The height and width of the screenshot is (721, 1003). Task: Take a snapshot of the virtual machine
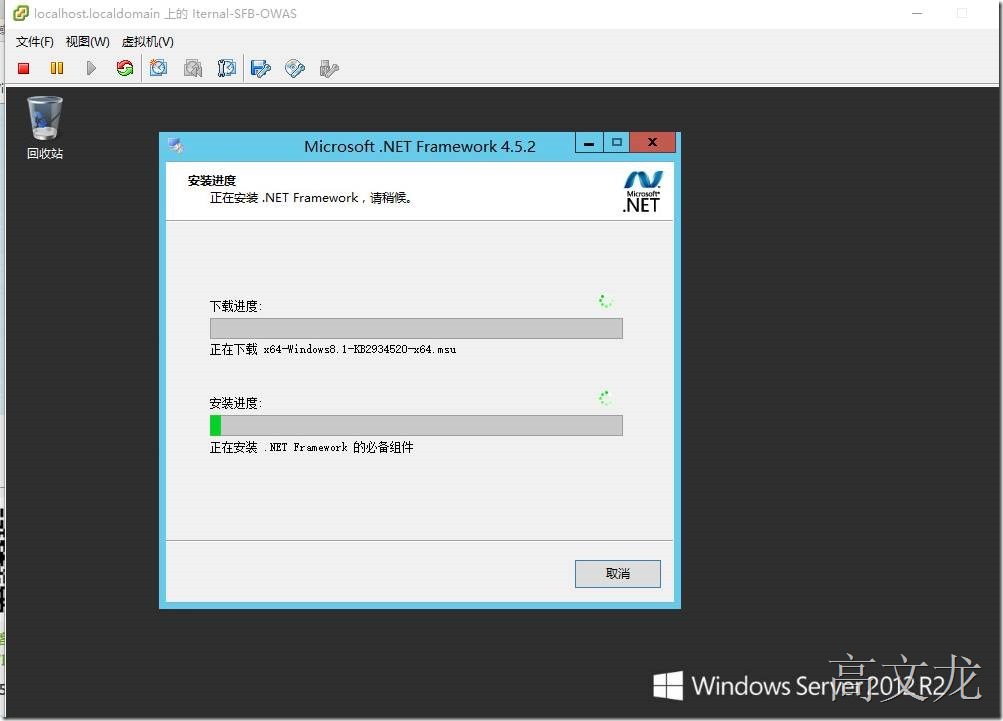pos(159,68)
